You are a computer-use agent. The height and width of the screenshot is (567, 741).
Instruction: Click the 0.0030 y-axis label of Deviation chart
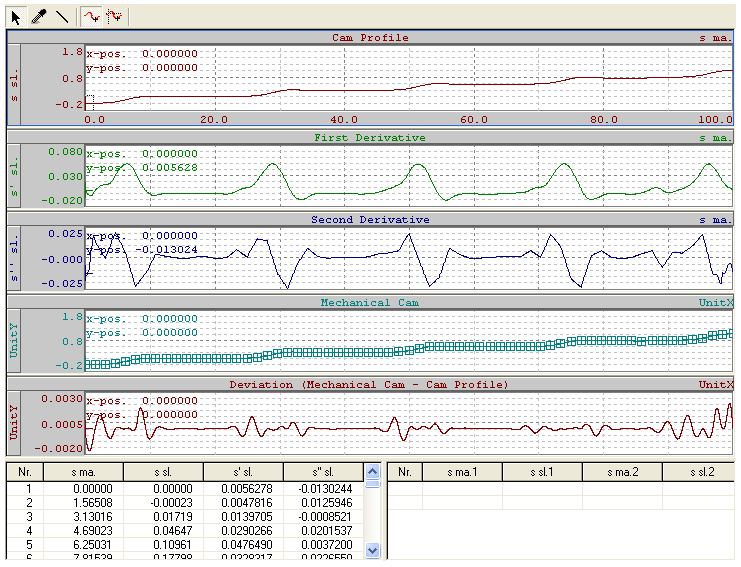coord(62,399)
